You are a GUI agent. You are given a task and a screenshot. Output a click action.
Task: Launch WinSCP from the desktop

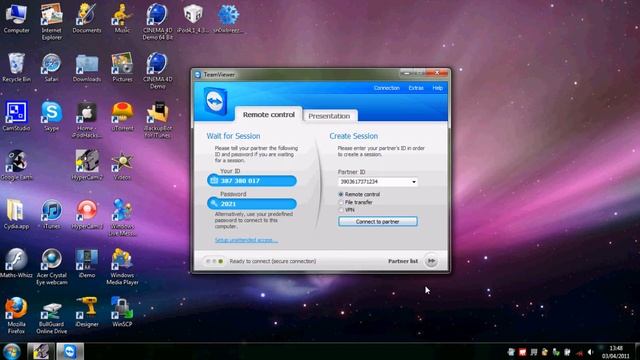click(122, 312)
